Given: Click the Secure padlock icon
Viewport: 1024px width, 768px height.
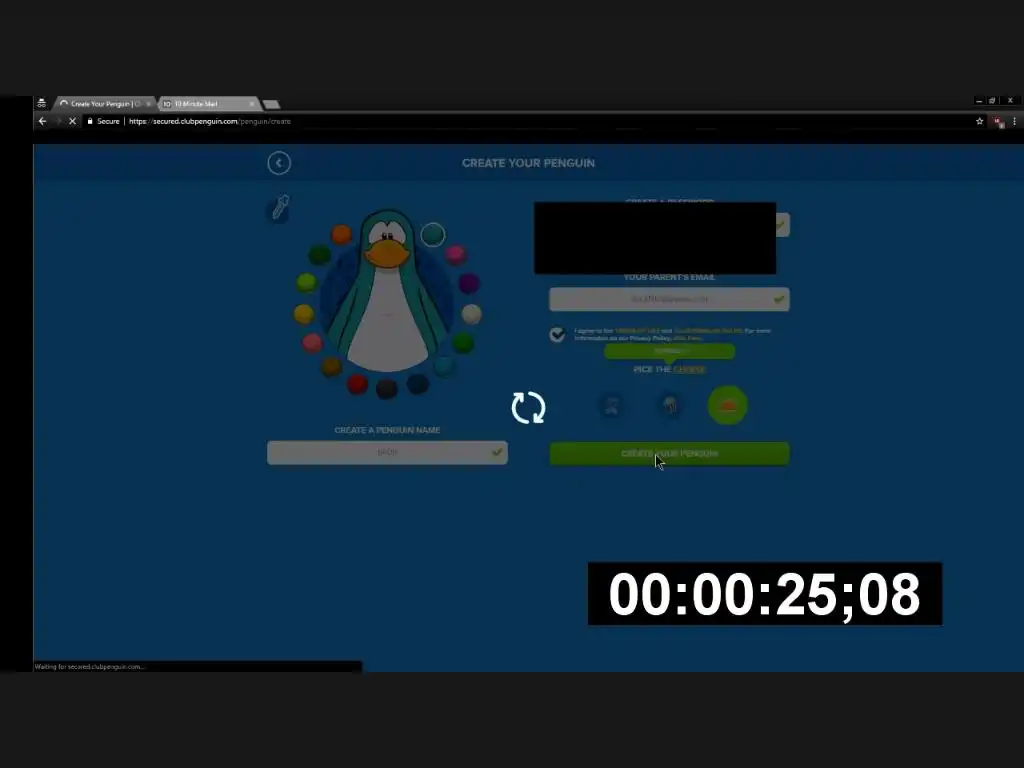Looking at the screenshot, I should [x=90, y=121].
